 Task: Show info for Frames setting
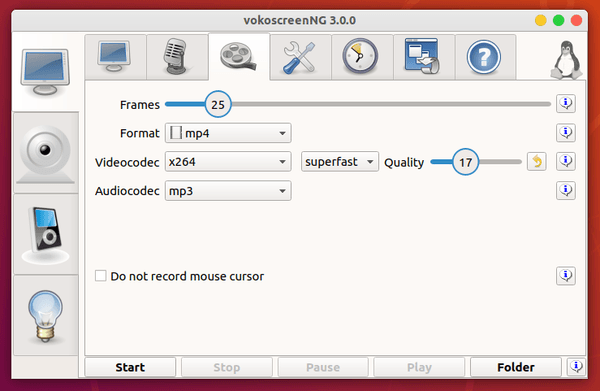click(566, 103)
